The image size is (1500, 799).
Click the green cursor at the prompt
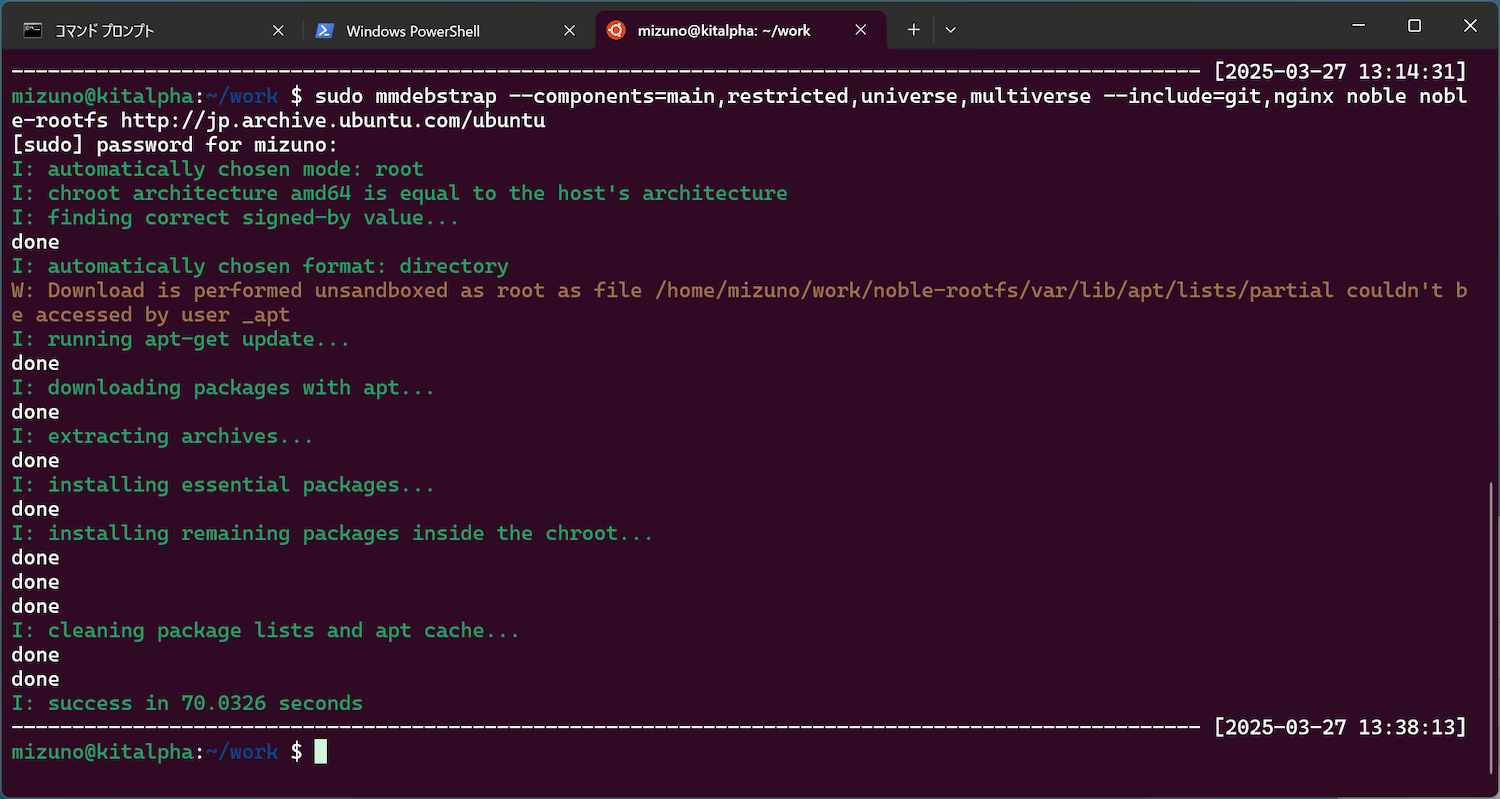pyautogui.click(x=320, y=751)
